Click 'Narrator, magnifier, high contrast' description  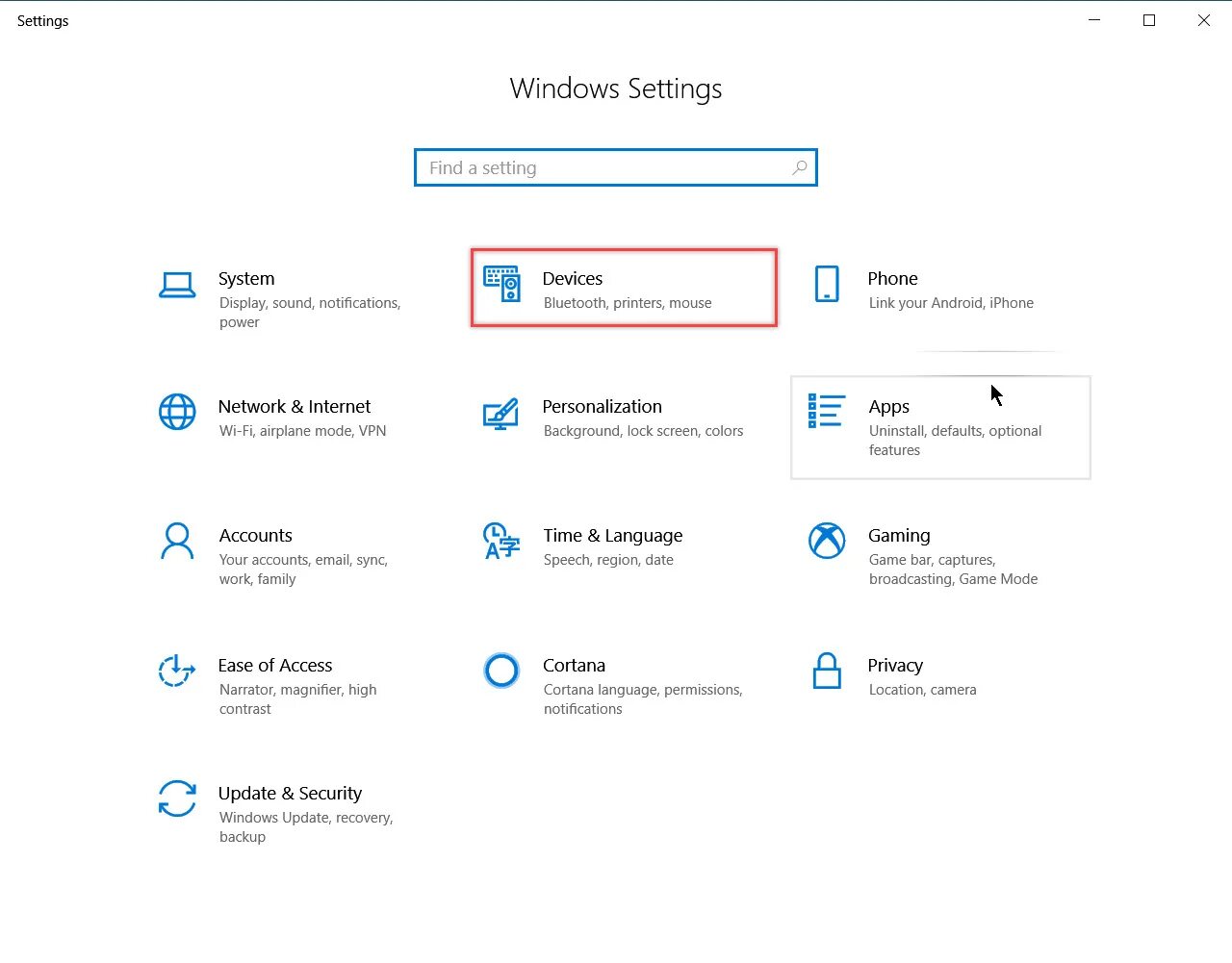pyautogui.click(x=298, y=699)
